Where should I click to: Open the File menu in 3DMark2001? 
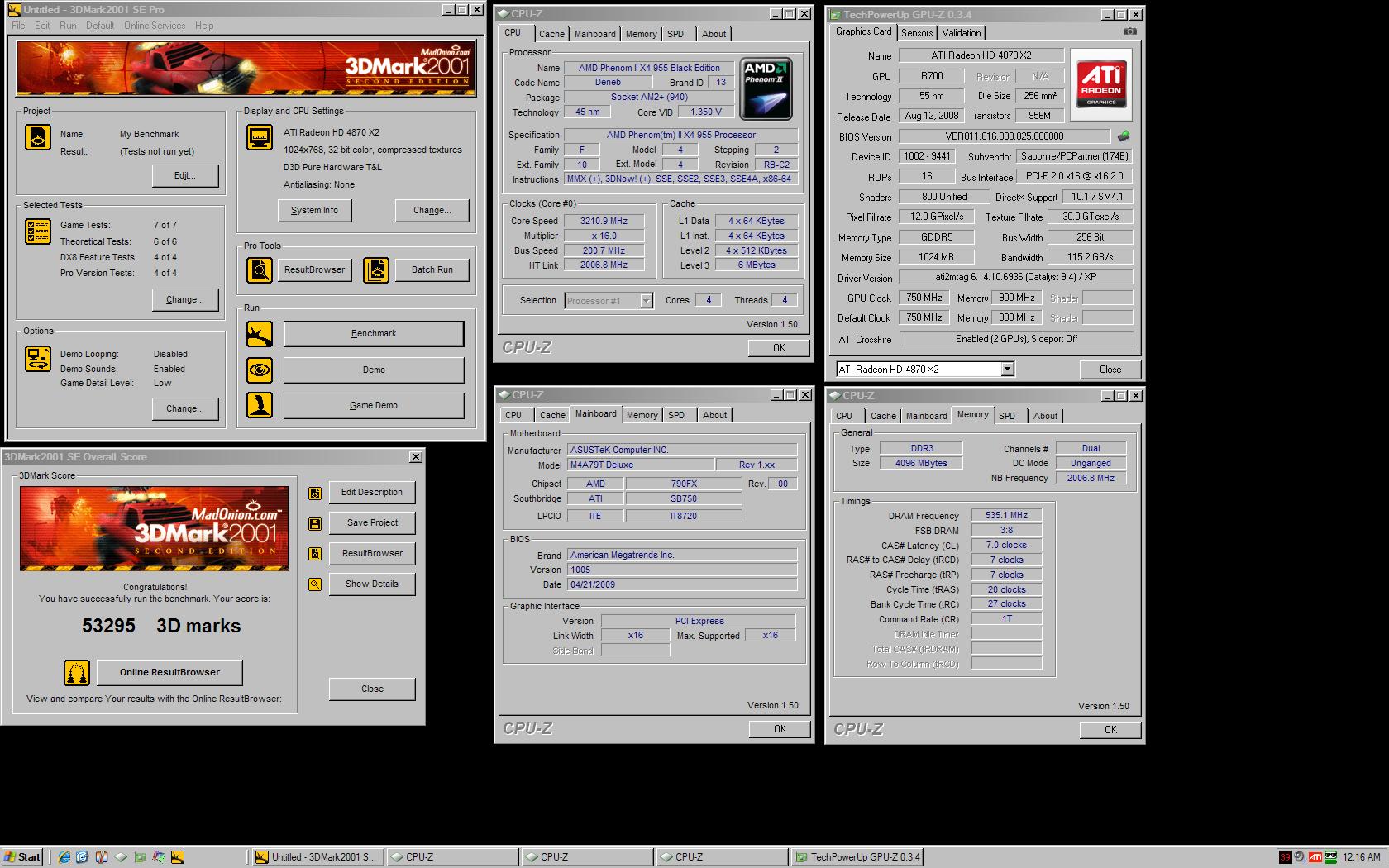[x=18, y=26]
